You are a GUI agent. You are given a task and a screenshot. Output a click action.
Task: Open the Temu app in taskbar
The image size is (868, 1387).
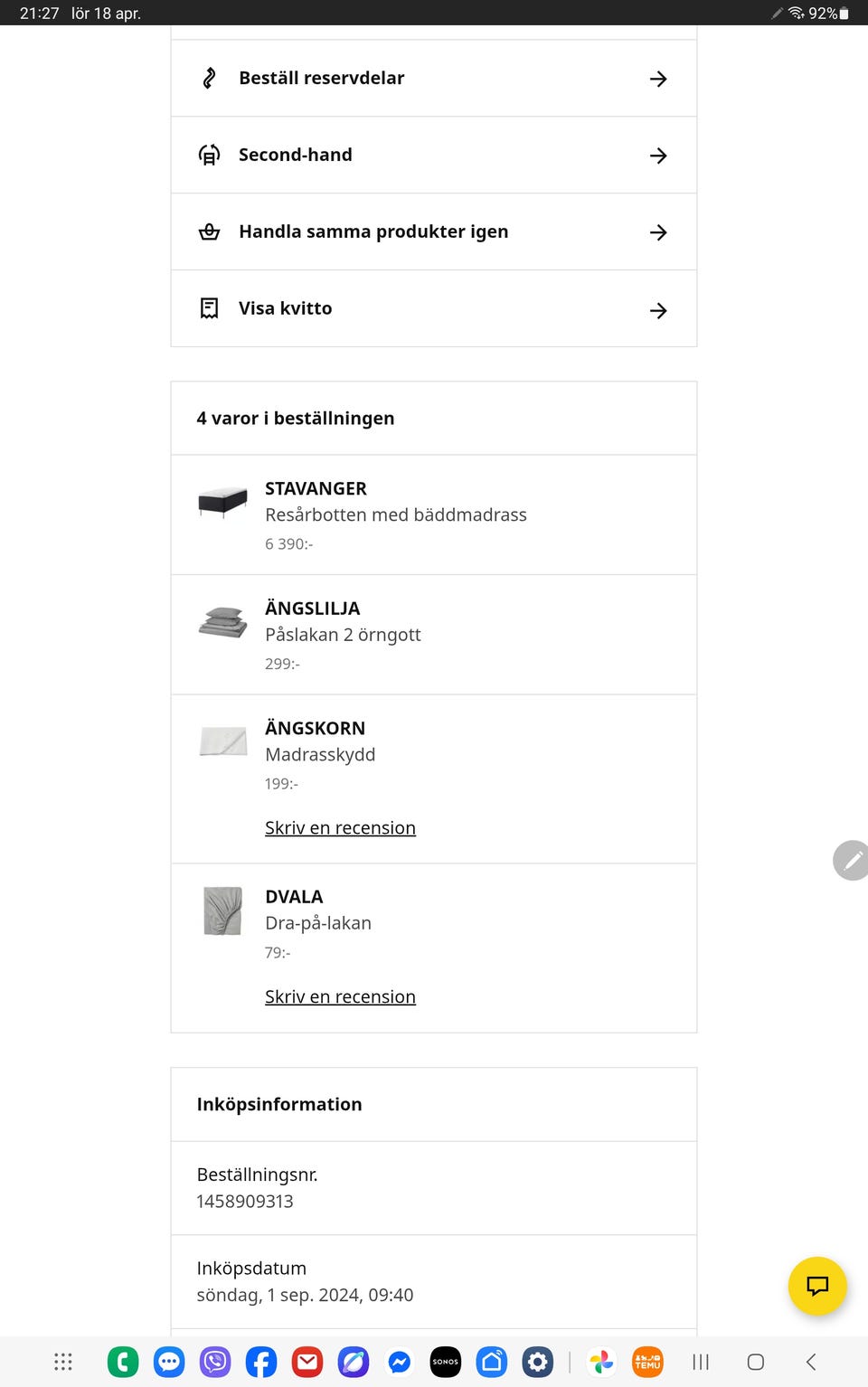pyautogui.click(x=647, y=1362)
